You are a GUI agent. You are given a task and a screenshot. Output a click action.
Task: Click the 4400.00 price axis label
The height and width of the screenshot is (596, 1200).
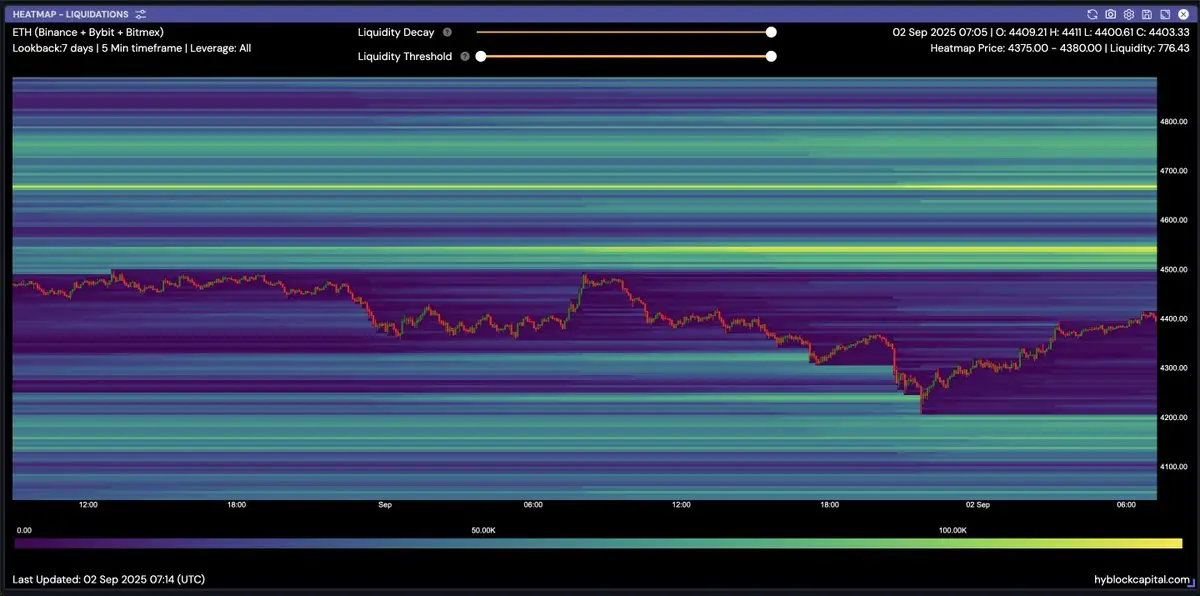point(1173,319)
